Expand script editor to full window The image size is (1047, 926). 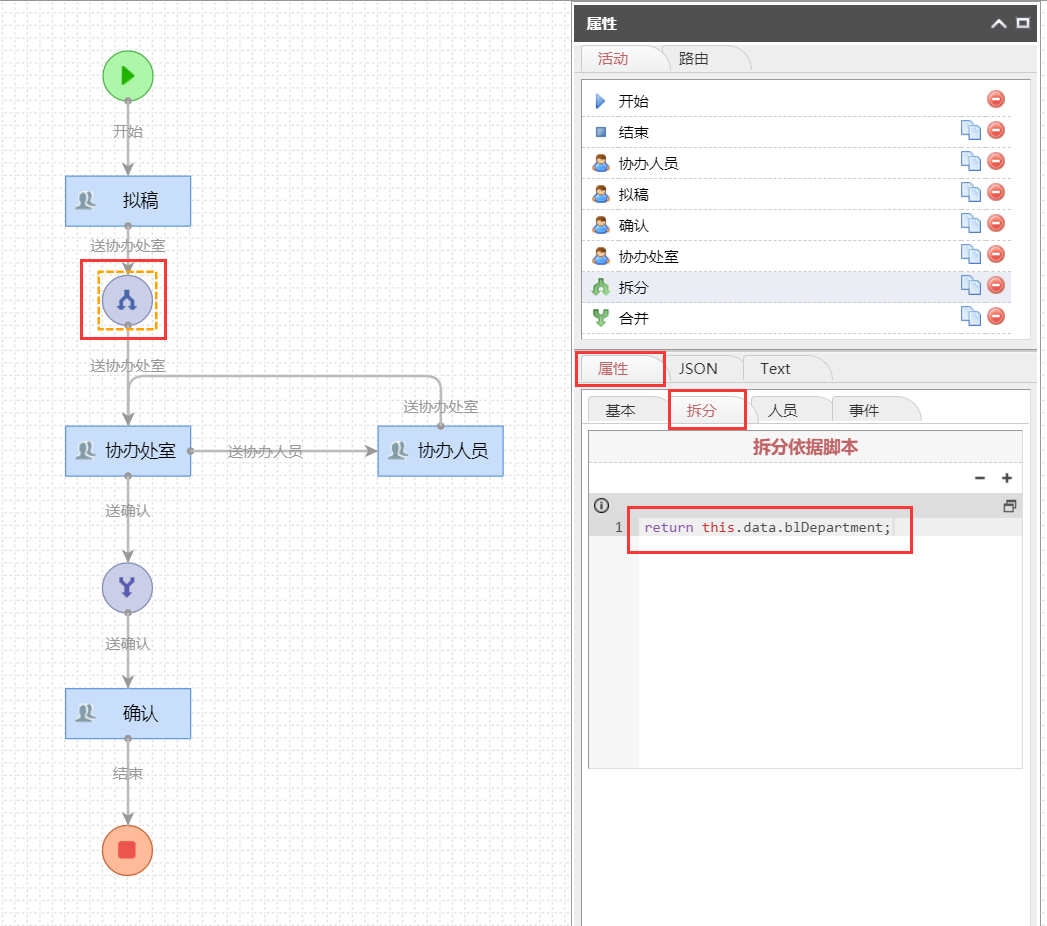point(1010,506)
